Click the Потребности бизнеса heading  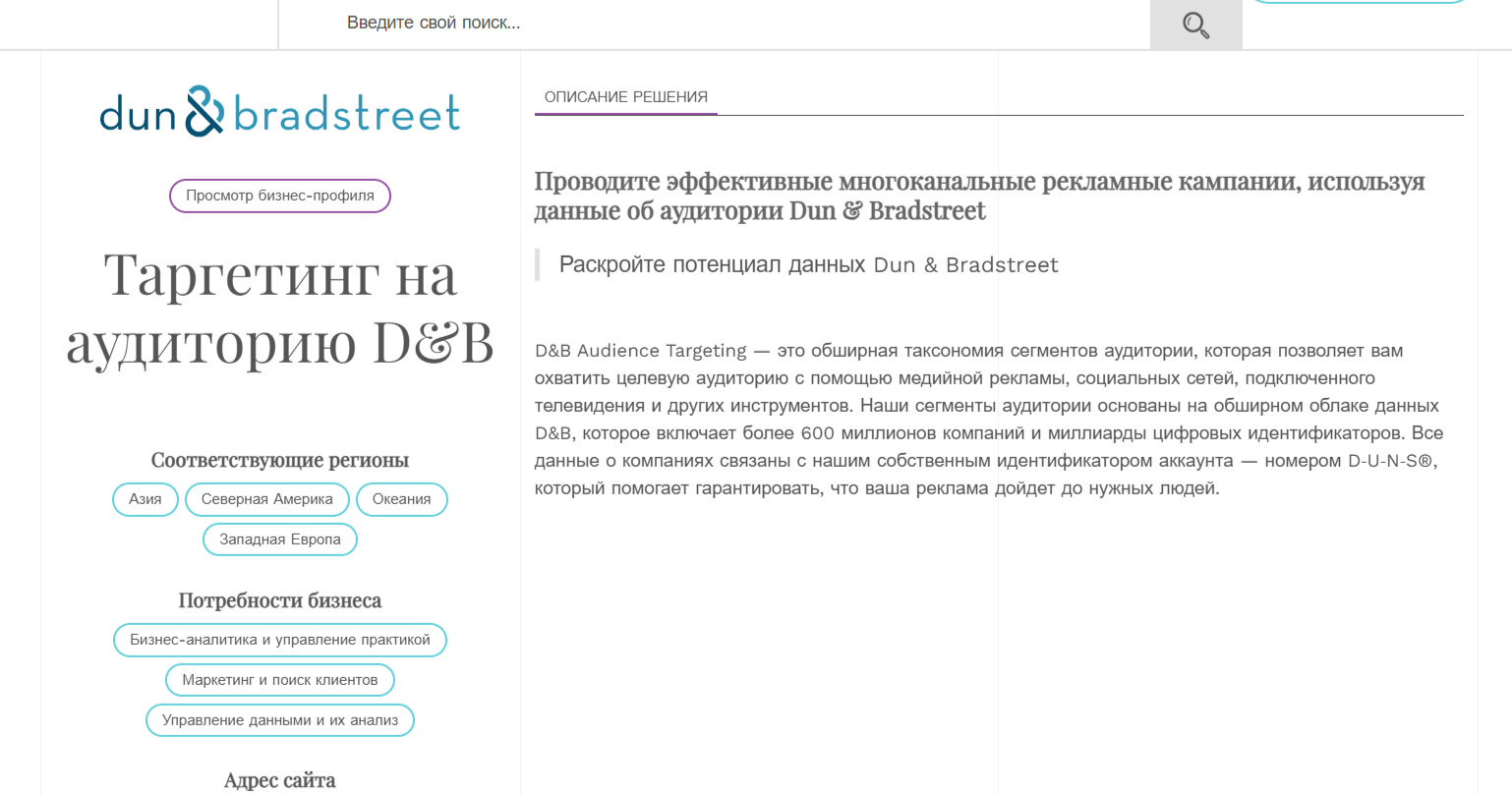[279, 599]
